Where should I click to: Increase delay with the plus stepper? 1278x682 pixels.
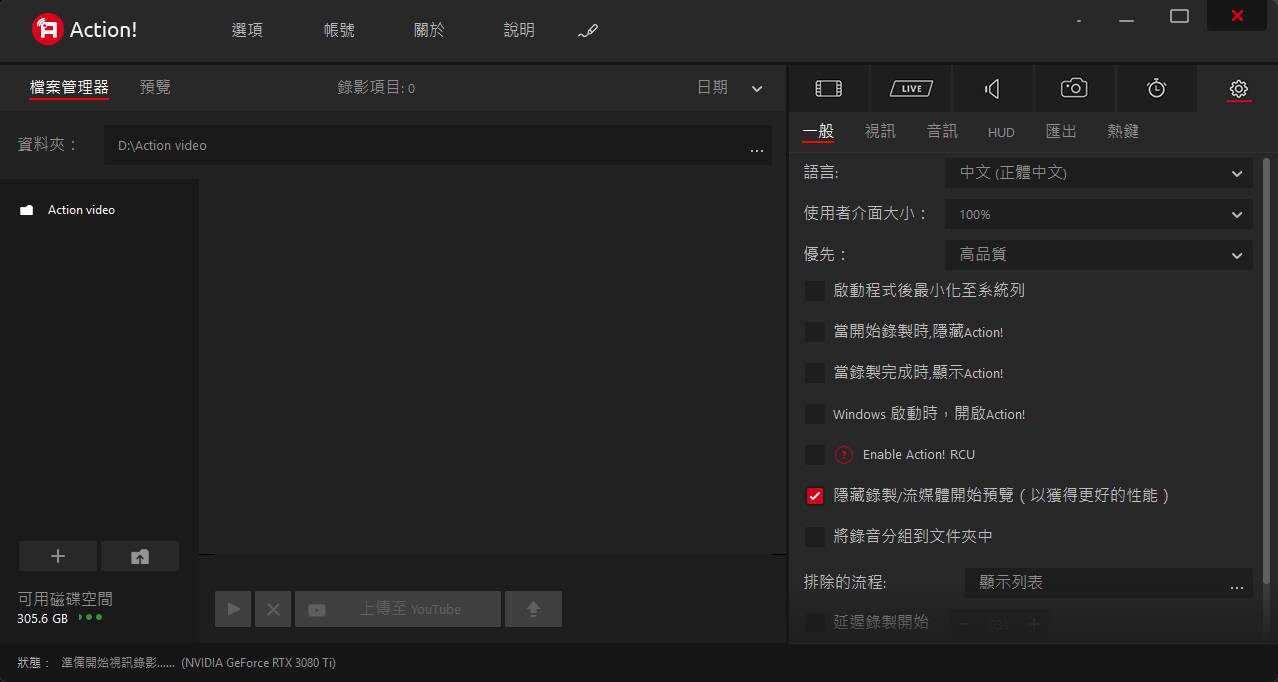[x=1034, y=624]
